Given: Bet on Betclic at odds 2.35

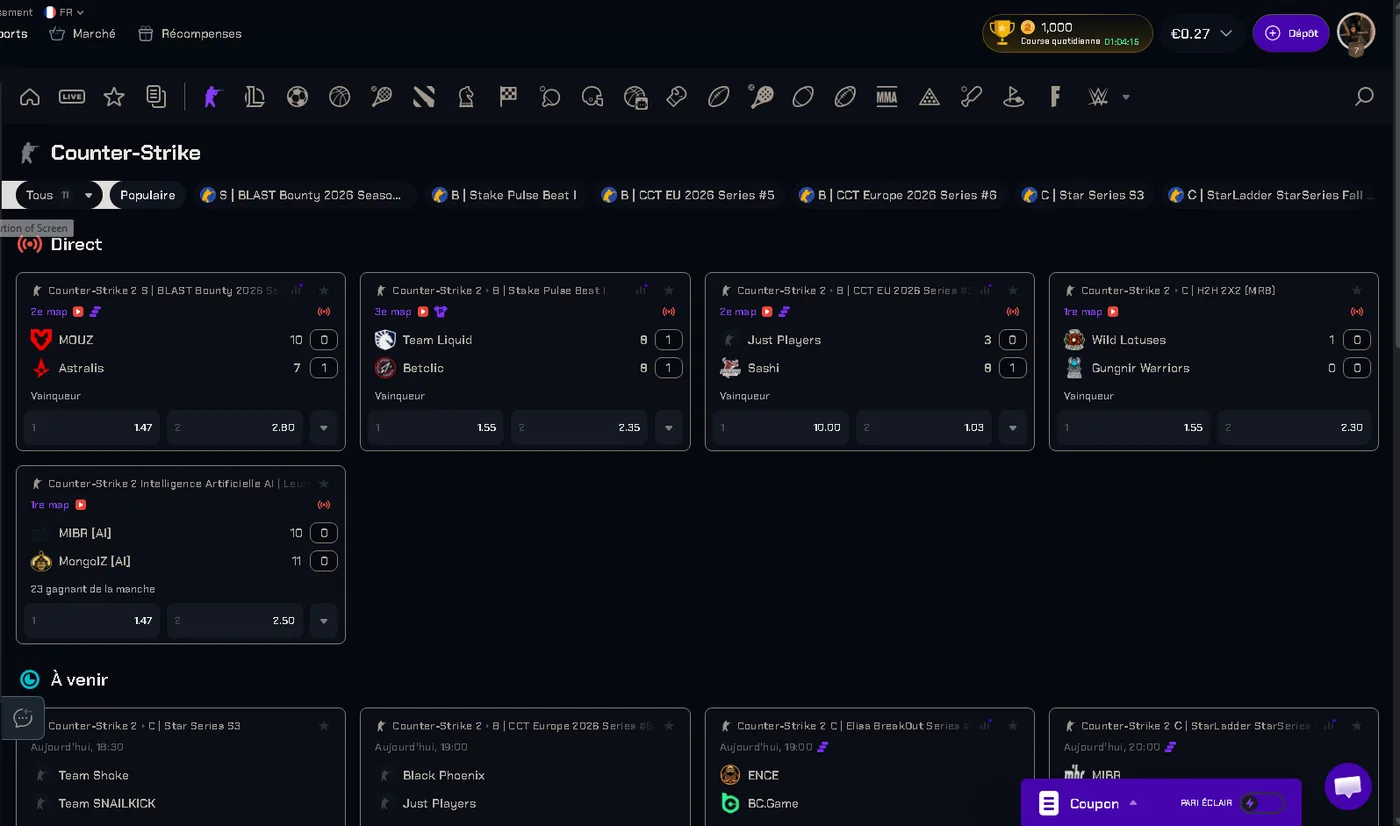Looking at the screenshot, I should pyautogui.click(x=580, y=427).
